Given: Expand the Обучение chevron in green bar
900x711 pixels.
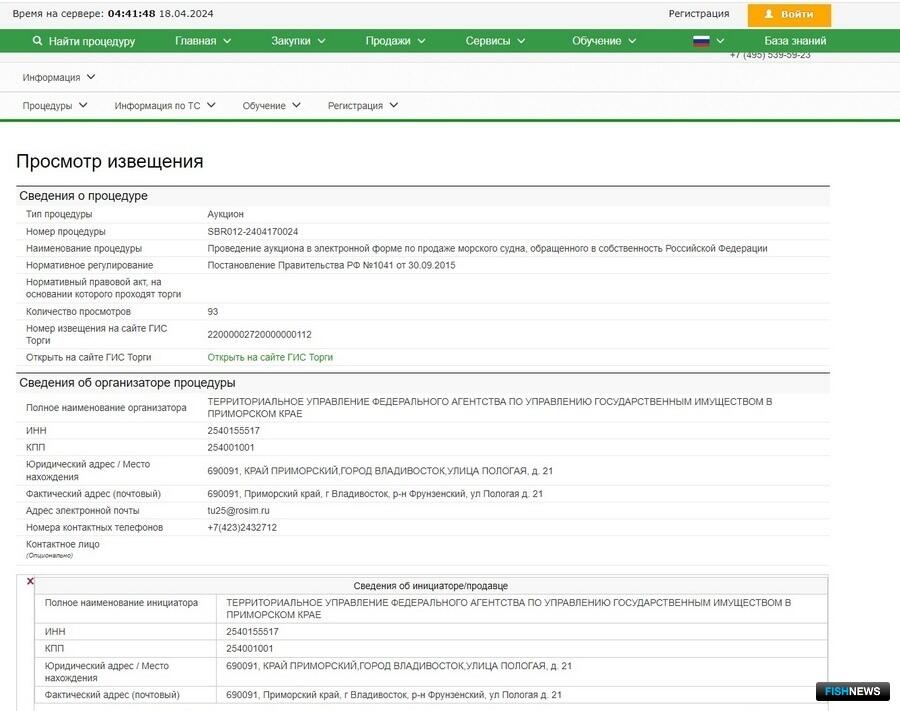Looking at the screenshot, I should click(x=632, y=41).
